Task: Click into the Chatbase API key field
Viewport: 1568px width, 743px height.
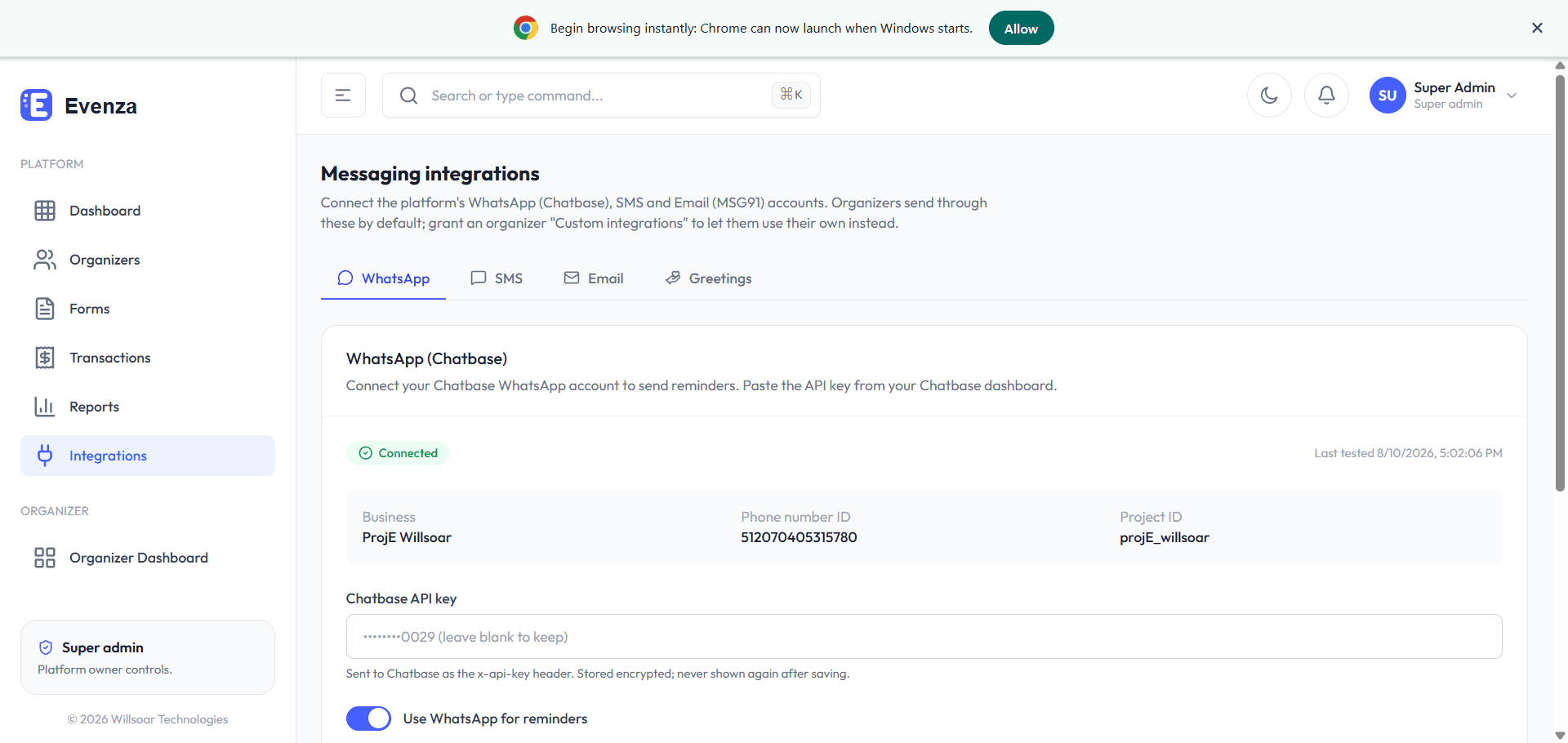Action: coord(924,637)
